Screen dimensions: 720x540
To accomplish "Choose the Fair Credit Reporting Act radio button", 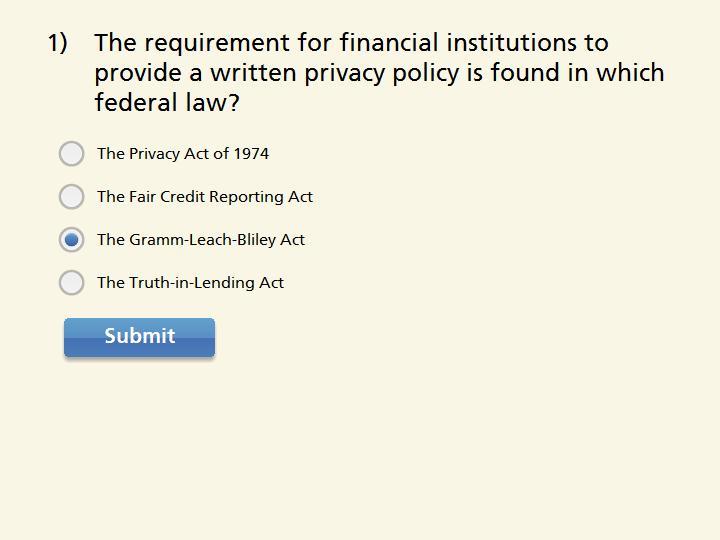I will point(71,196).
